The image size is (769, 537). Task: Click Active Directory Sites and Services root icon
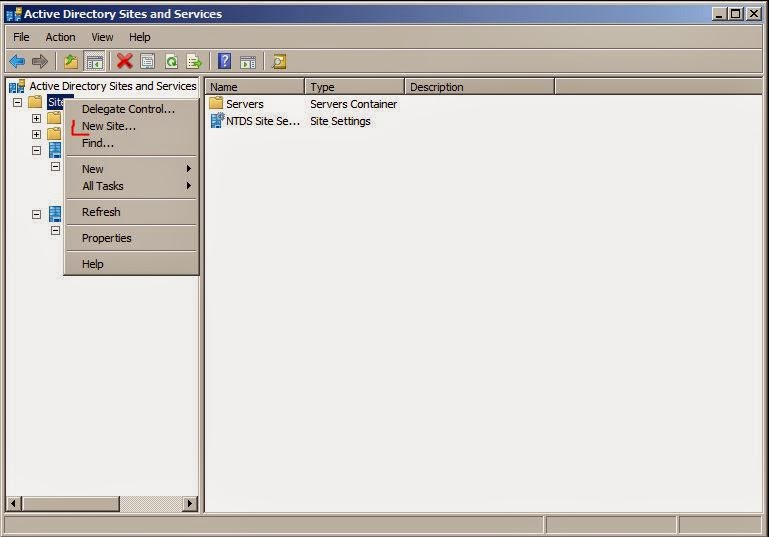tap(17, 86)
